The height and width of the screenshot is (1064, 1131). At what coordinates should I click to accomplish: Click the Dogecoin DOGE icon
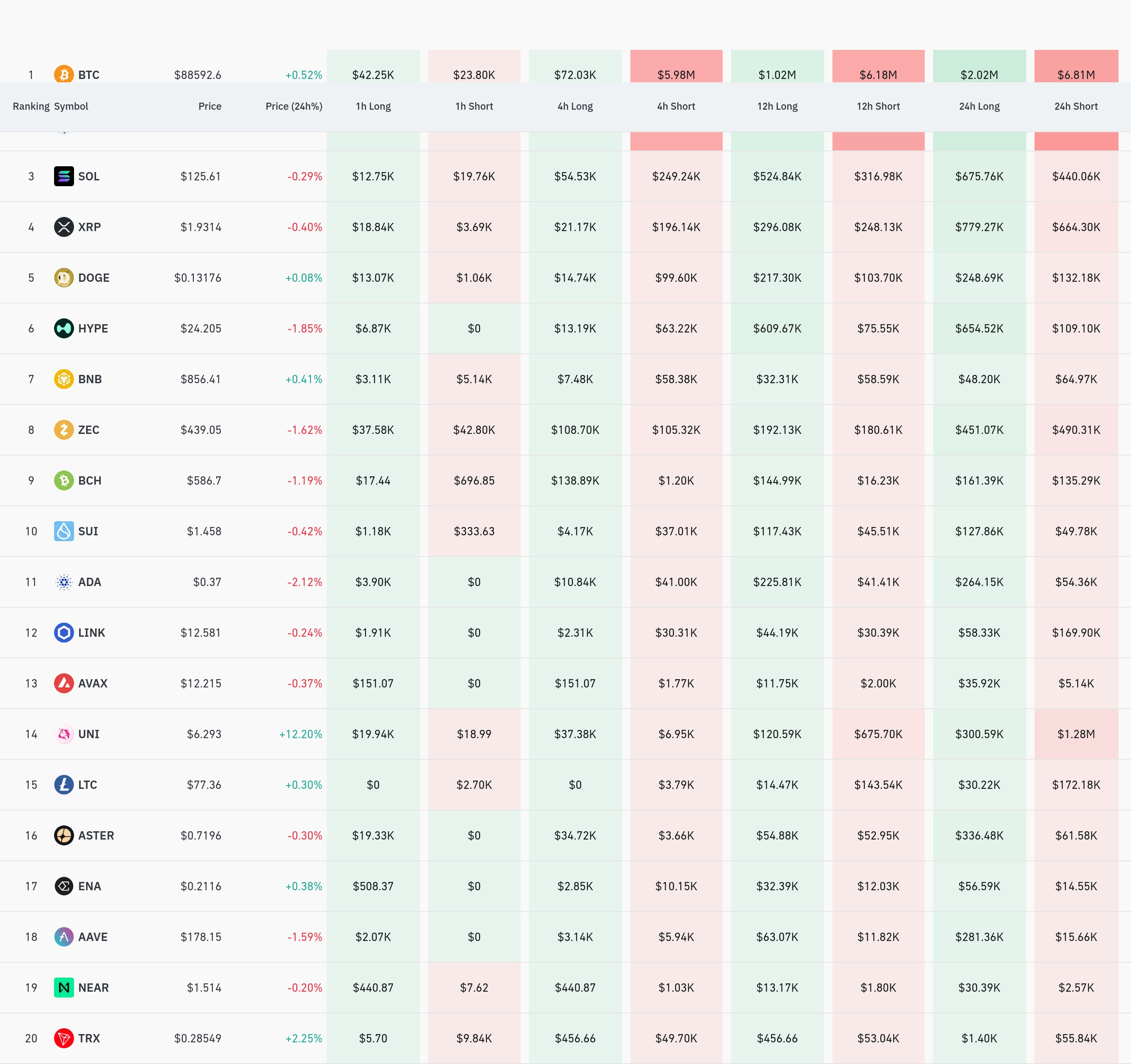64,278
